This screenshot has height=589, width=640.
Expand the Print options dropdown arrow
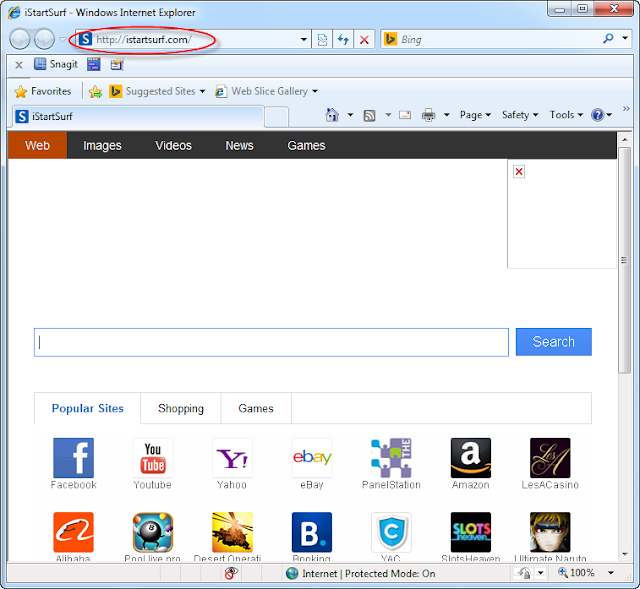click(x=447, y=115)
